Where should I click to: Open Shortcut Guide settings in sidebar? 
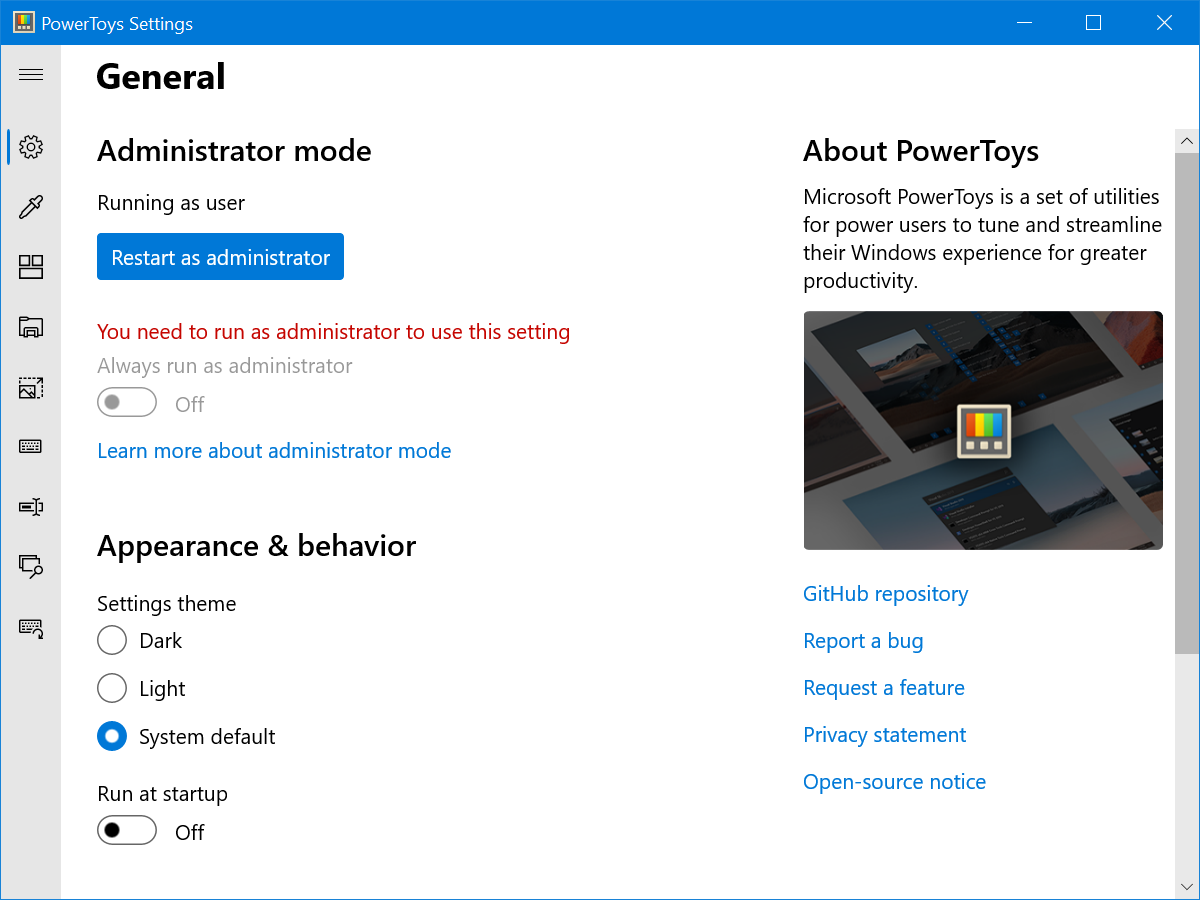pyautogui.click(x=31, y=628)
